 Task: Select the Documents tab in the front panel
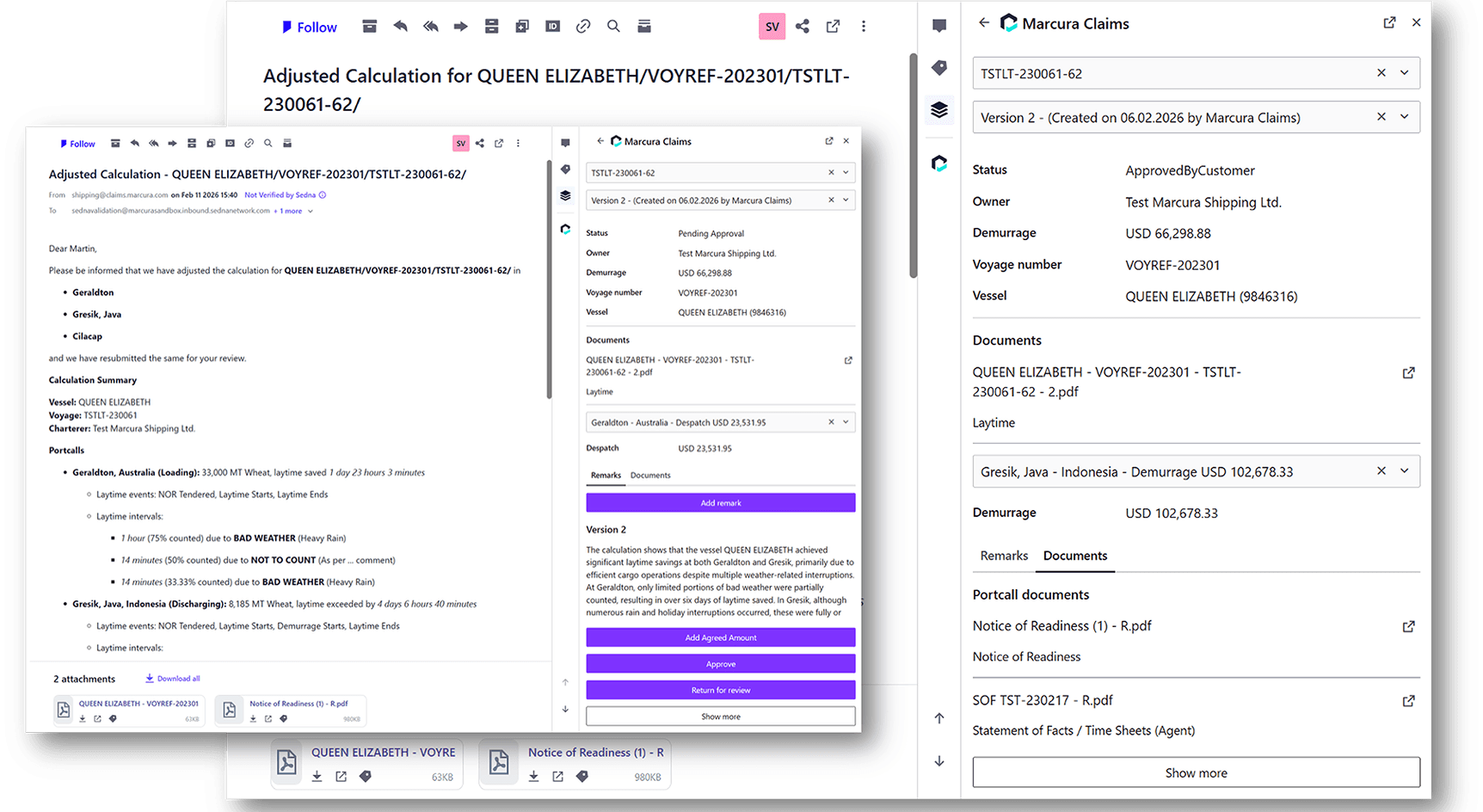(650, 475)
